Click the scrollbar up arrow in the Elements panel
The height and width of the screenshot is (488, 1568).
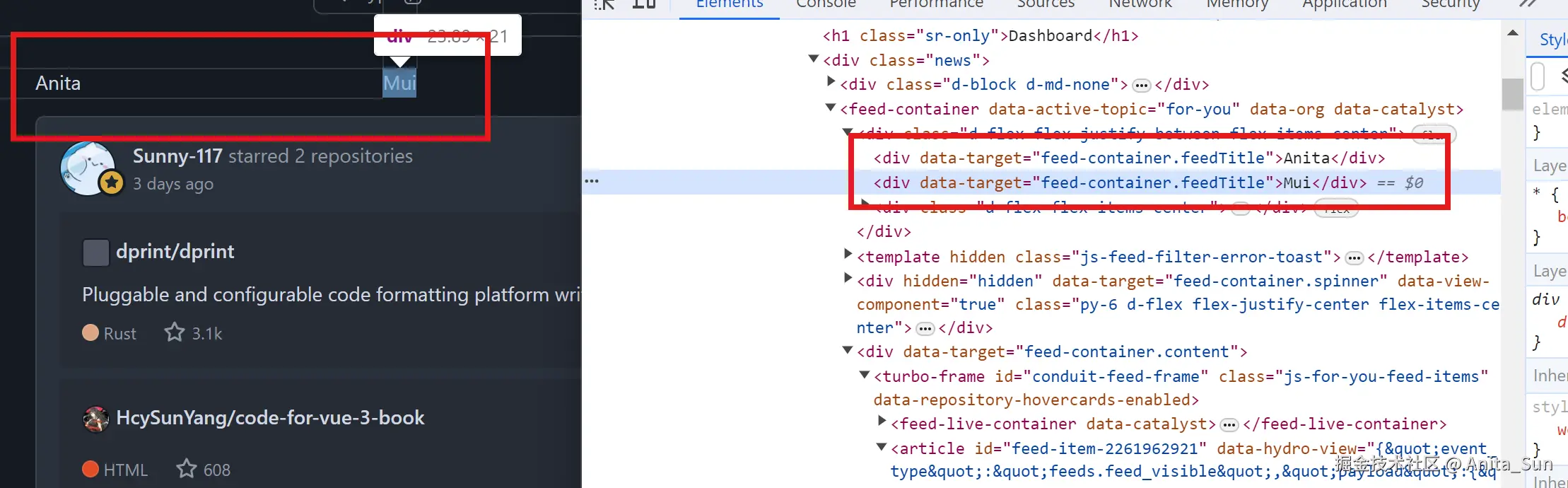coord(1513,33)
